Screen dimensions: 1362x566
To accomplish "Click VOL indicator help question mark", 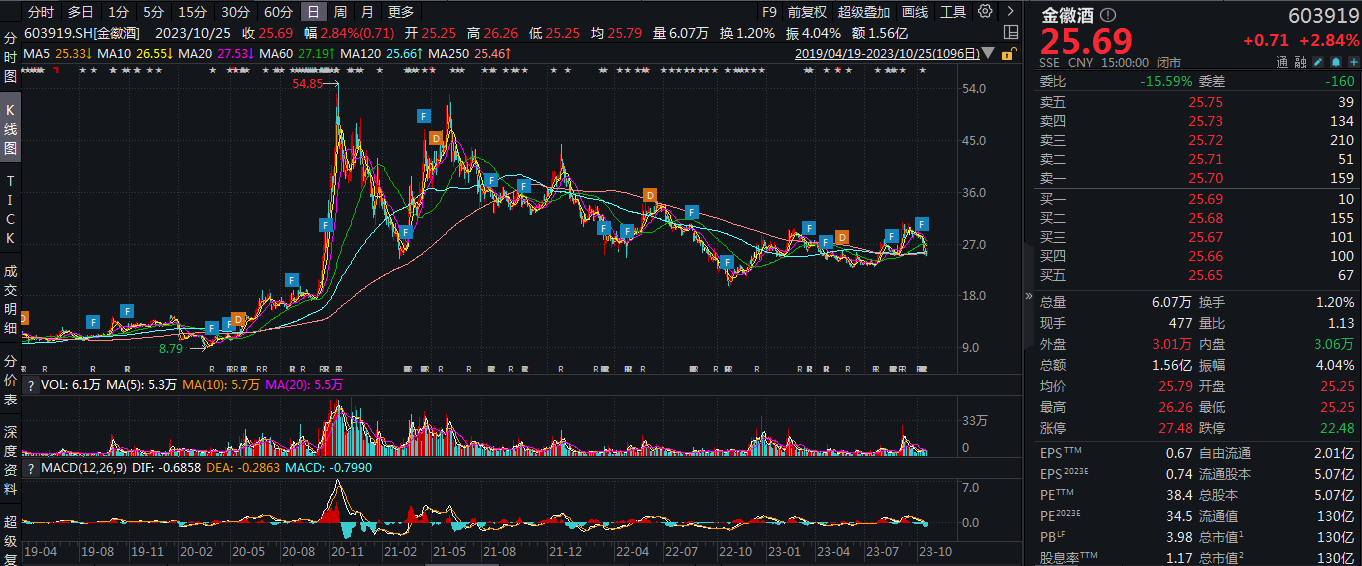I will [30, 385].
